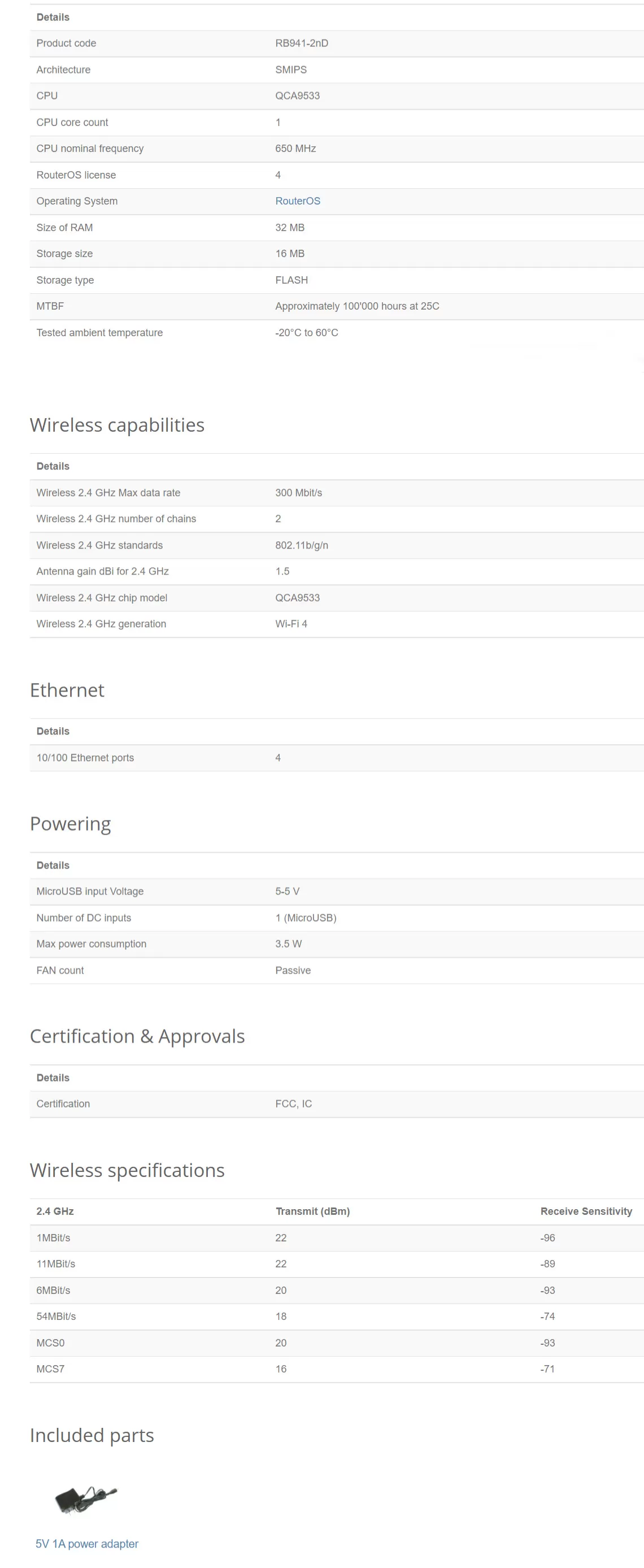Click the '10/100 Ethernet ports' label
Screen dimensions: 644x1568
[85, 758]
